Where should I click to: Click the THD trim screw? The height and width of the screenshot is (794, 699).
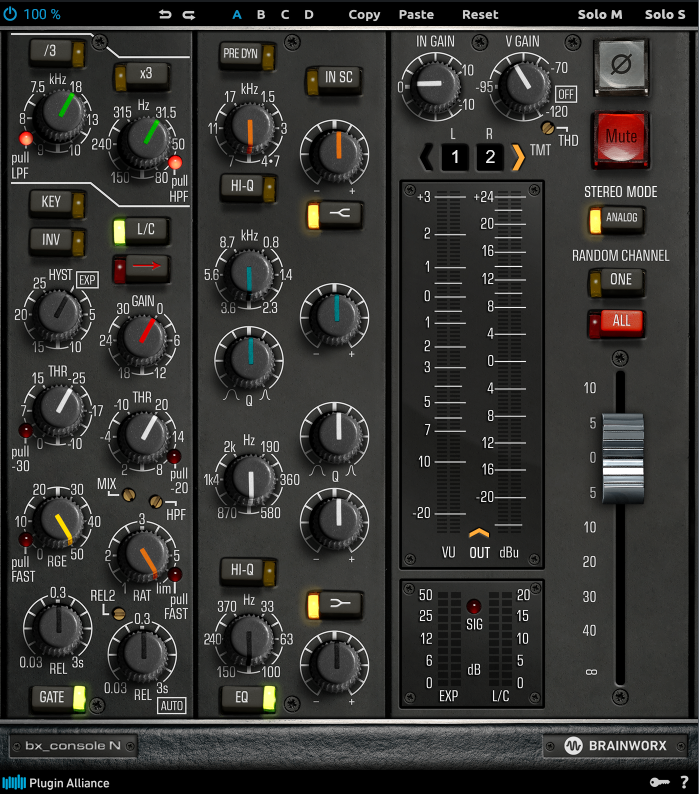[548, 128]
